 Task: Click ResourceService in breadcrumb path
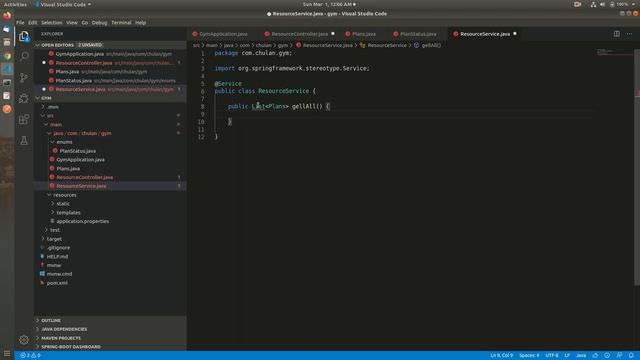point(387,45)
